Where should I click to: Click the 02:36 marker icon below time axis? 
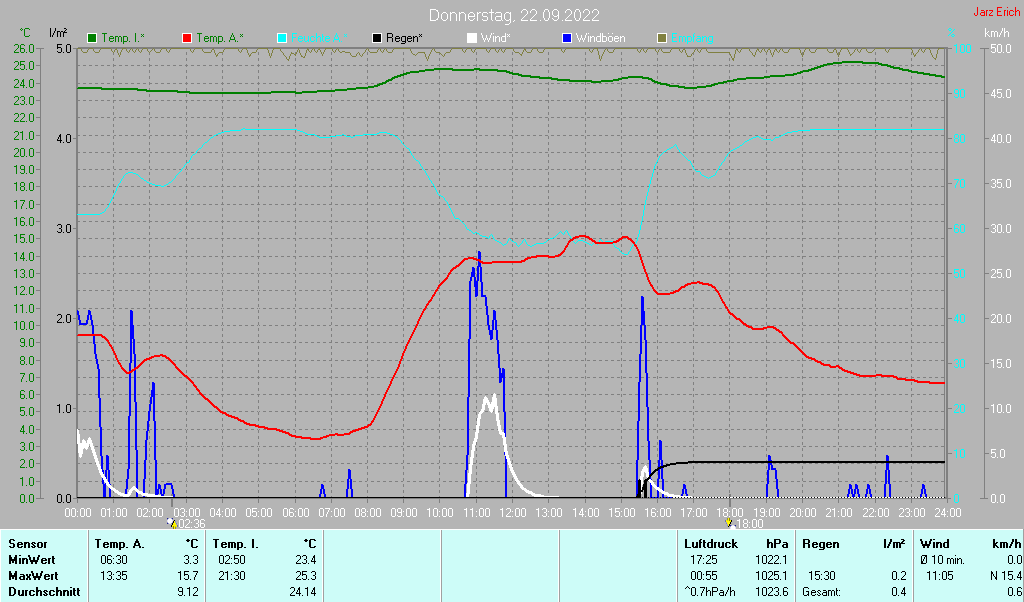(172, 523)
